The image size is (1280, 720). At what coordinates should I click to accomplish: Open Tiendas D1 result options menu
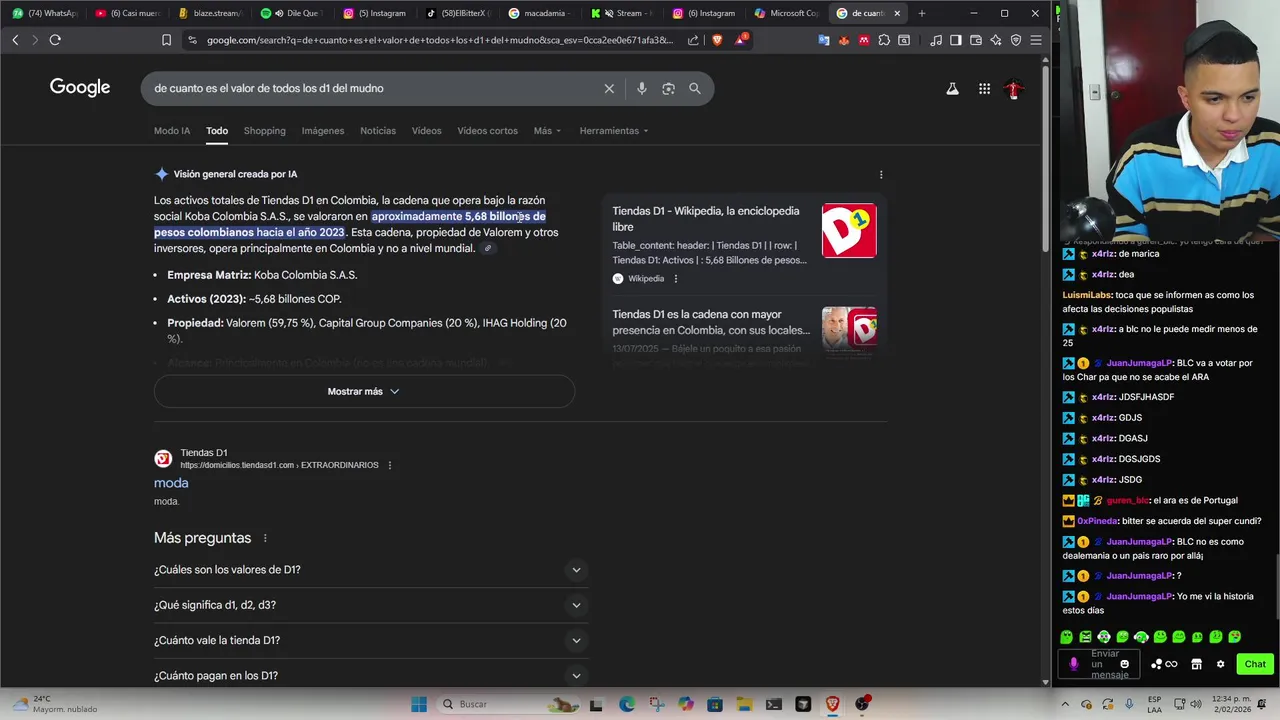[389, 465]
